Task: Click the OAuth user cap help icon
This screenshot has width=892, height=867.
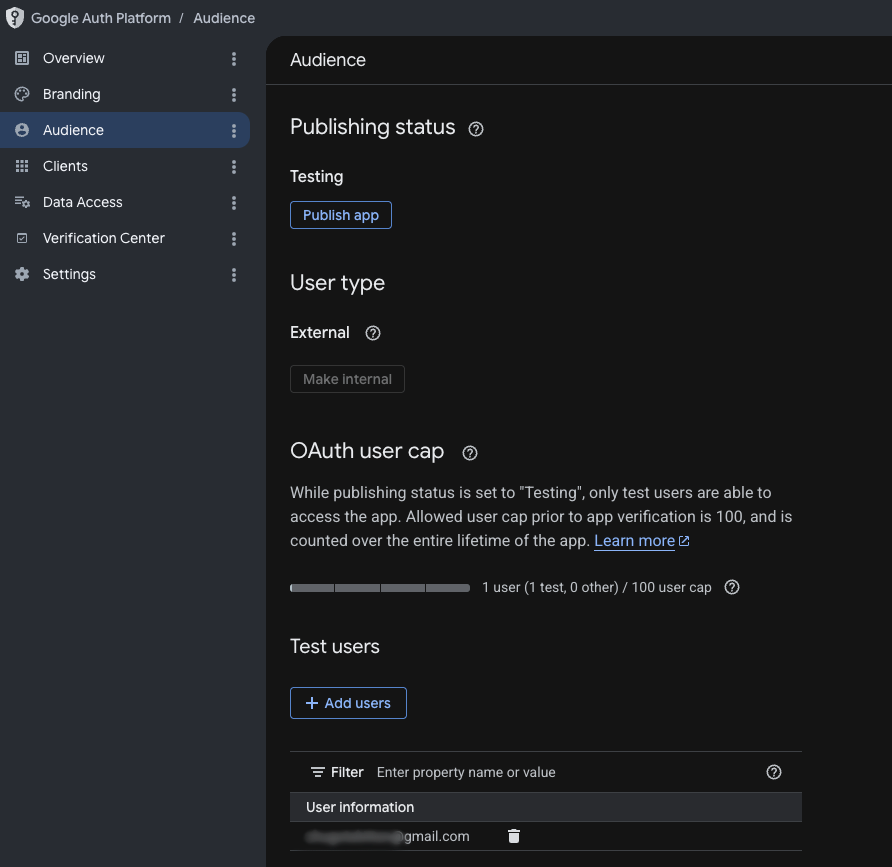Action: pos(469,453)
